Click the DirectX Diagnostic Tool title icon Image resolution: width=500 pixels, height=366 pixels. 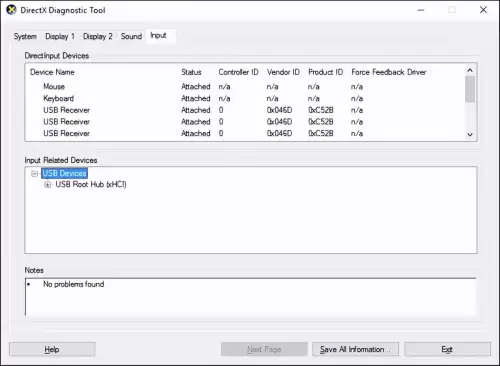pos(11,10)
